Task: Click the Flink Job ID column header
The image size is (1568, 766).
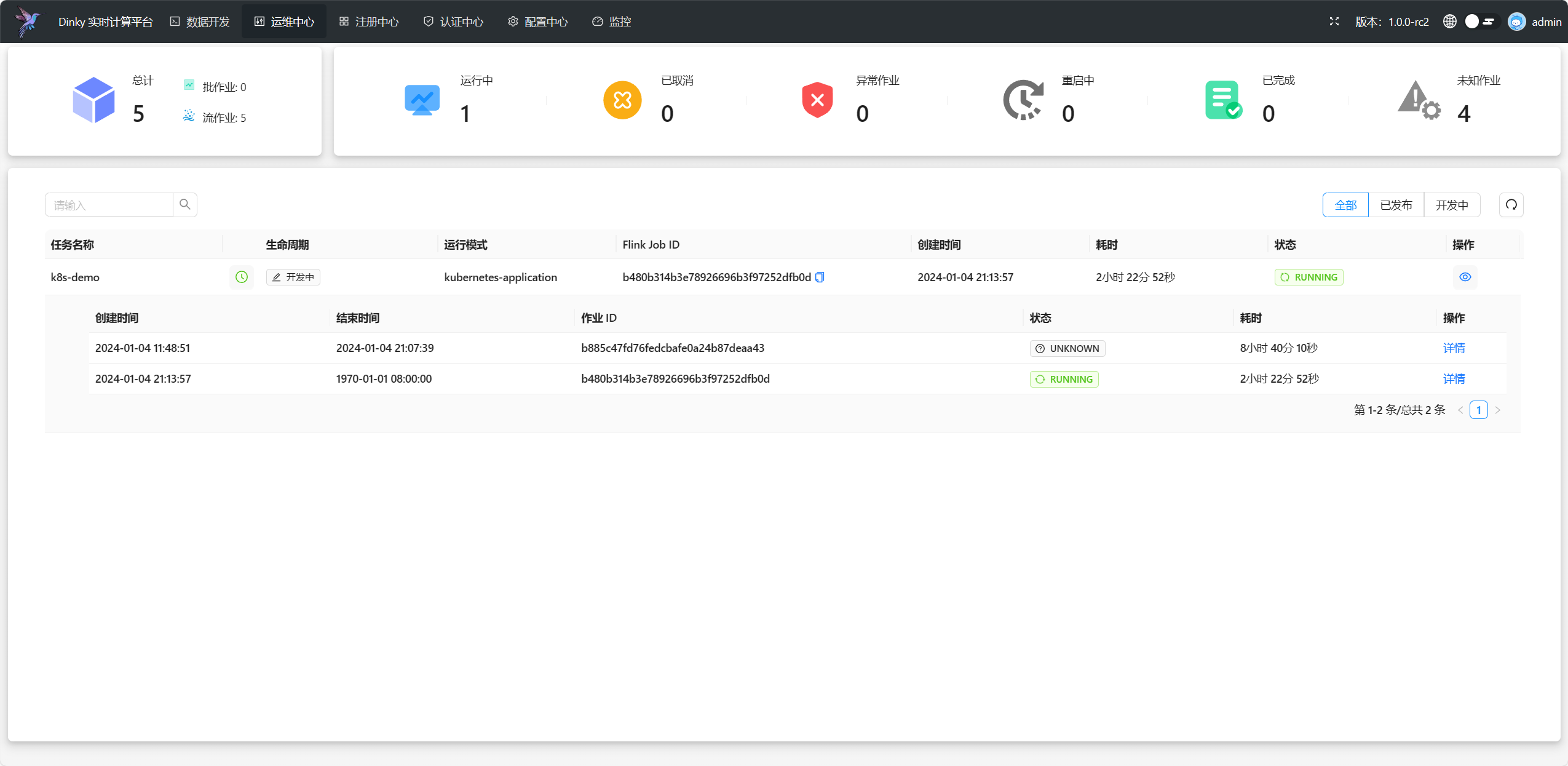Action: click(651, 245)
